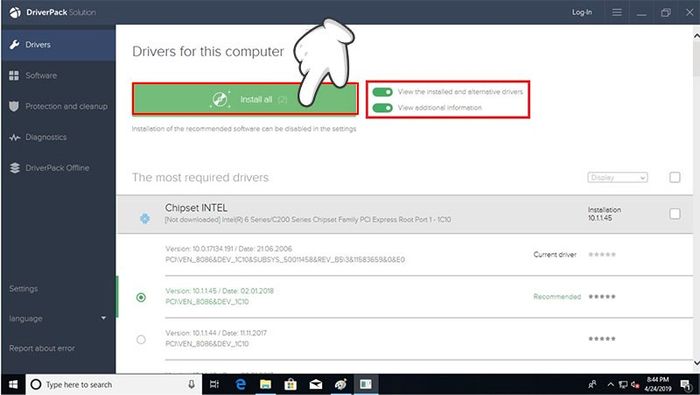Open the Drivers section wrench icon
The width and height of the screenshot is (700, 395).
pos(14,45)
